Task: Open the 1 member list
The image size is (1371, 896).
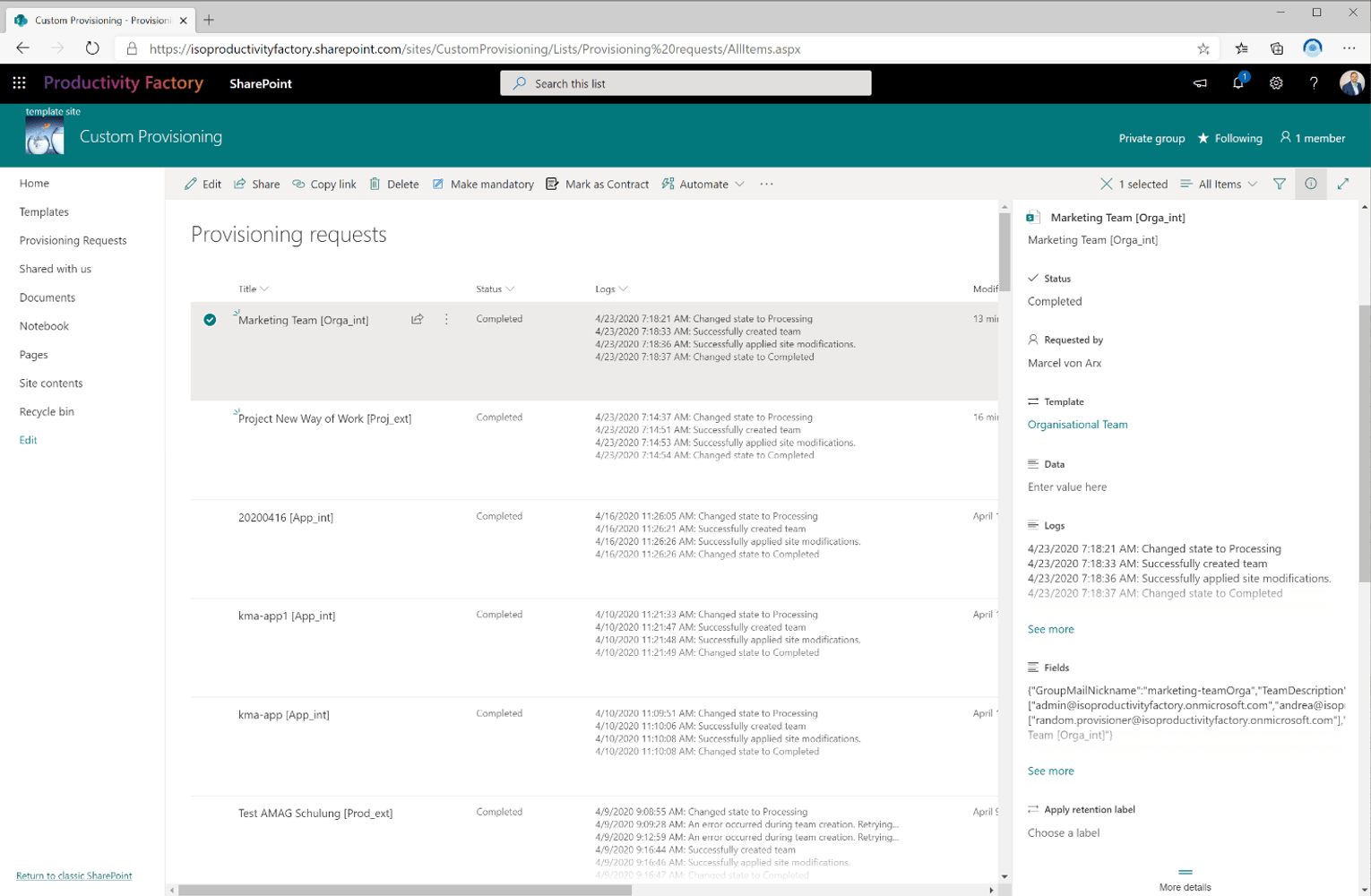Action: click(x=1313, y=138)
